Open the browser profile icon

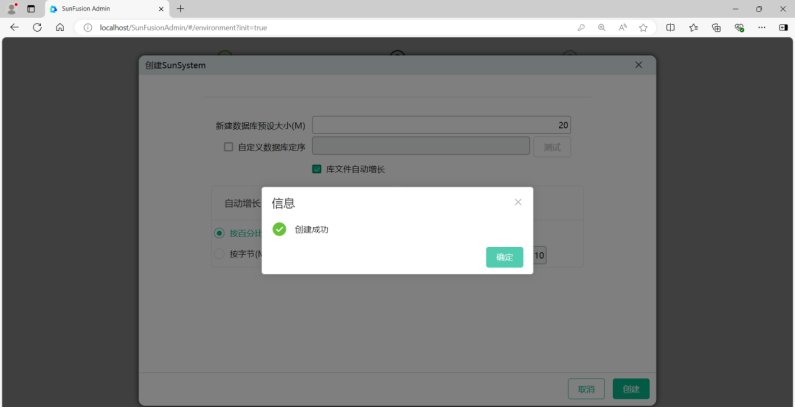click(x=12, y=9)
